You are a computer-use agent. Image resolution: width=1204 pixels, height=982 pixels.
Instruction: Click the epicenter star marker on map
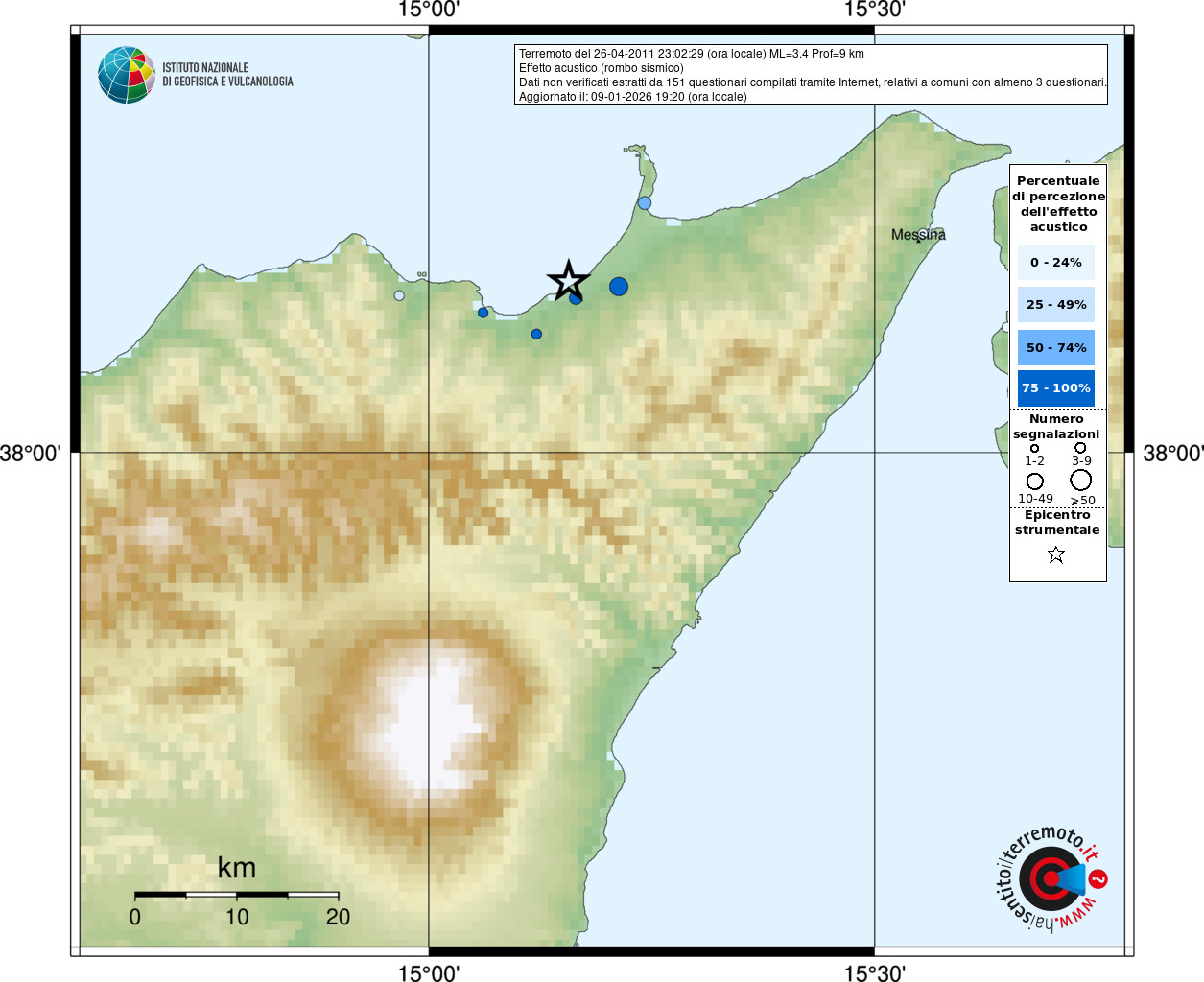(568, 281)
